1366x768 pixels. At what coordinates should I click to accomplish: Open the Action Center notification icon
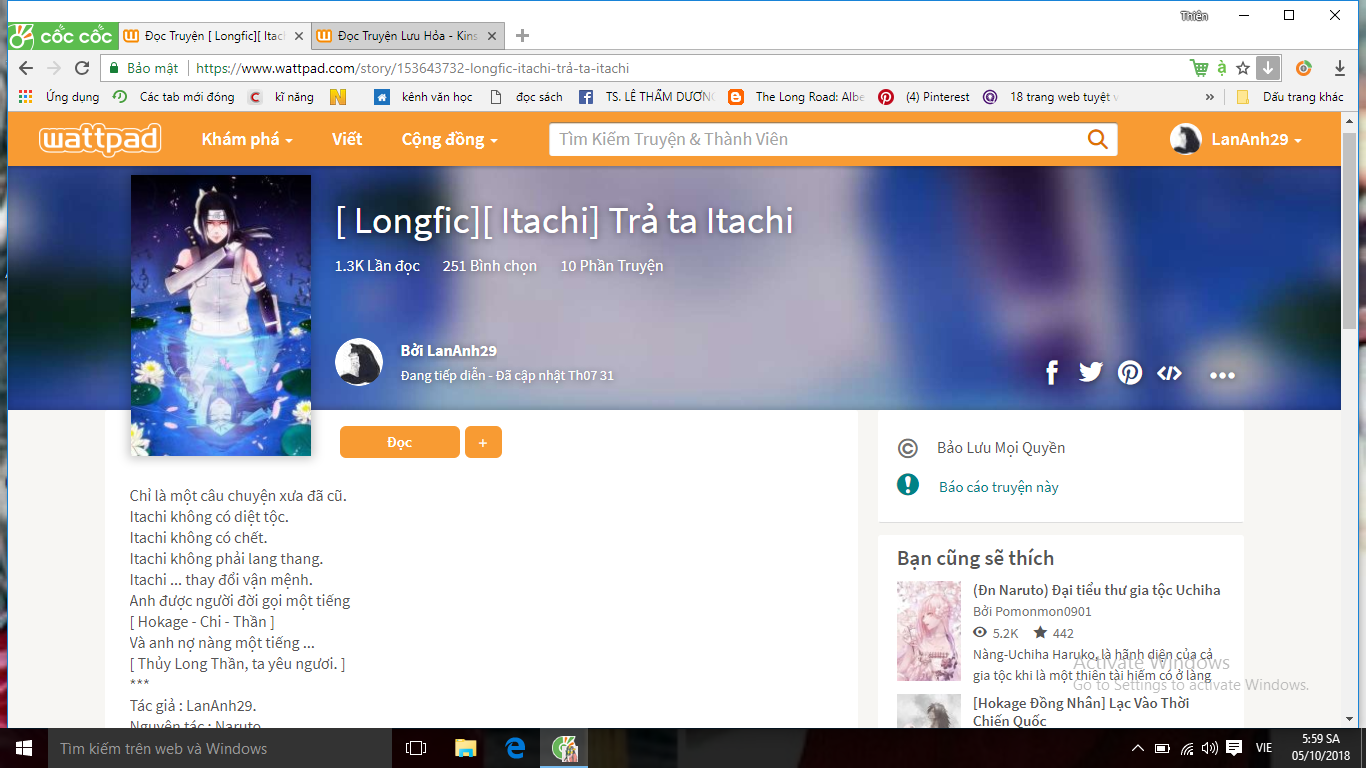(x=1234, y=748)
